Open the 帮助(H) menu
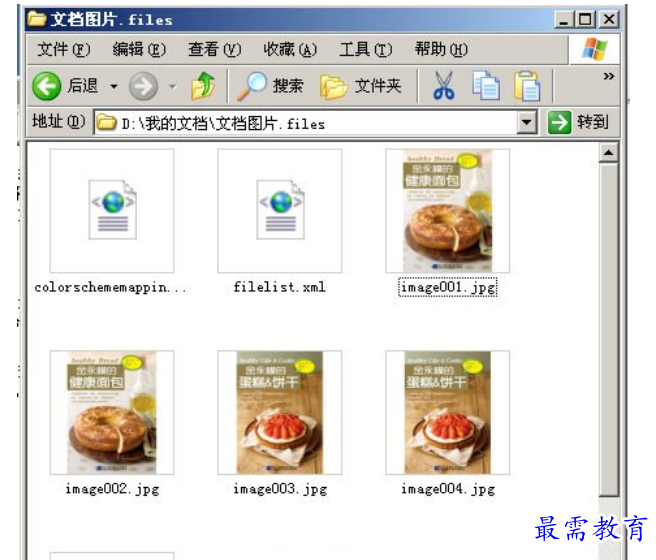 pyautogui.click(x=441, y=49)
